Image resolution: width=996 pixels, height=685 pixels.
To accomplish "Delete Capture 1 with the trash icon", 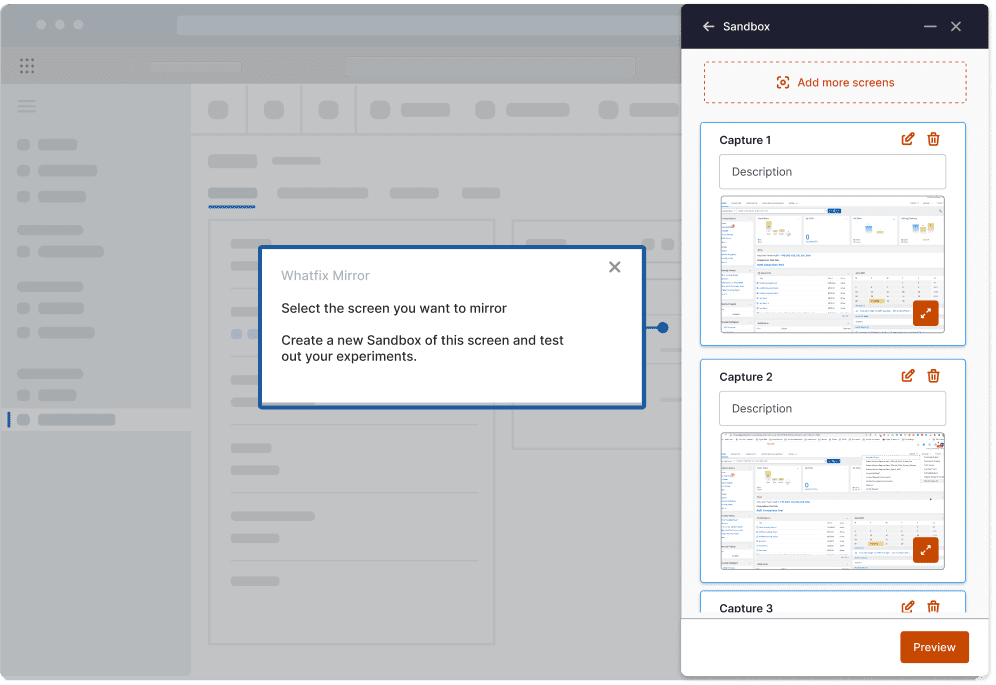I will 933,139.
